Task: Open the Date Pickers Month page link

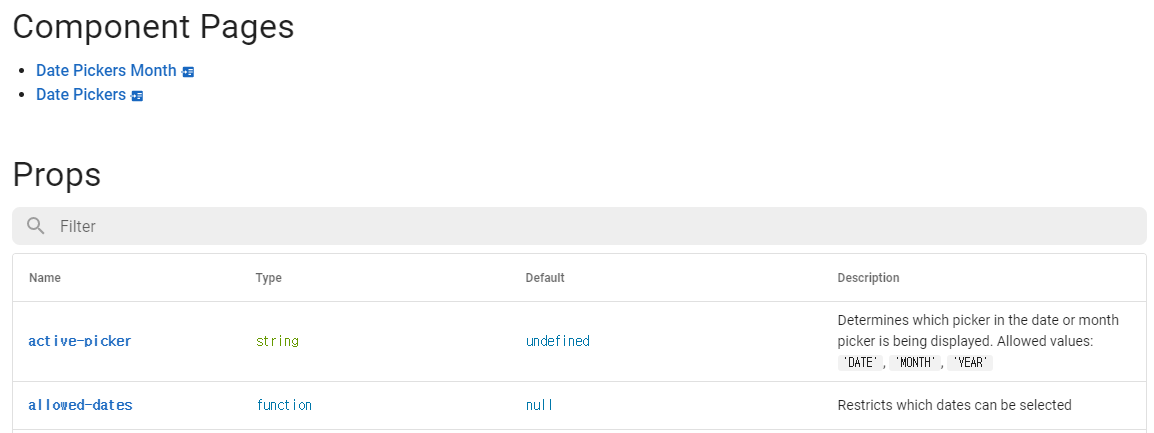Action: 106,71
